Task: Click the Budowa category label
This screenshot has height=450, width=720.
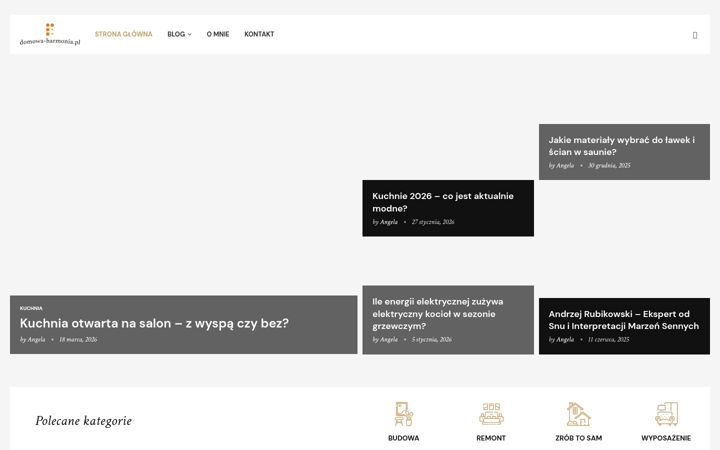Action: coord(404,438)
